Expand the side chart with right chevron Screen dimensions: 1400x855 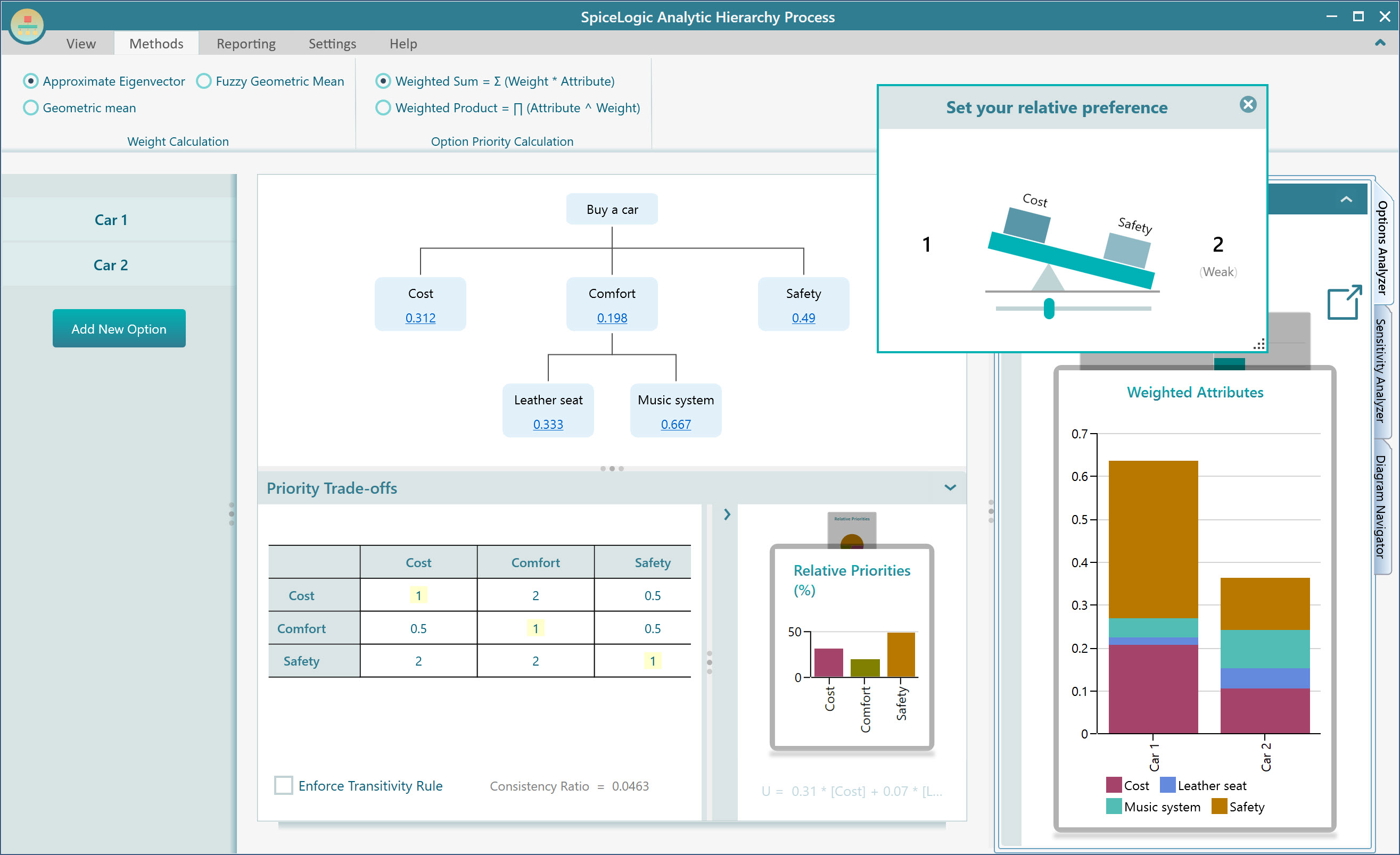pyautogui.click(x=727, y=514)
